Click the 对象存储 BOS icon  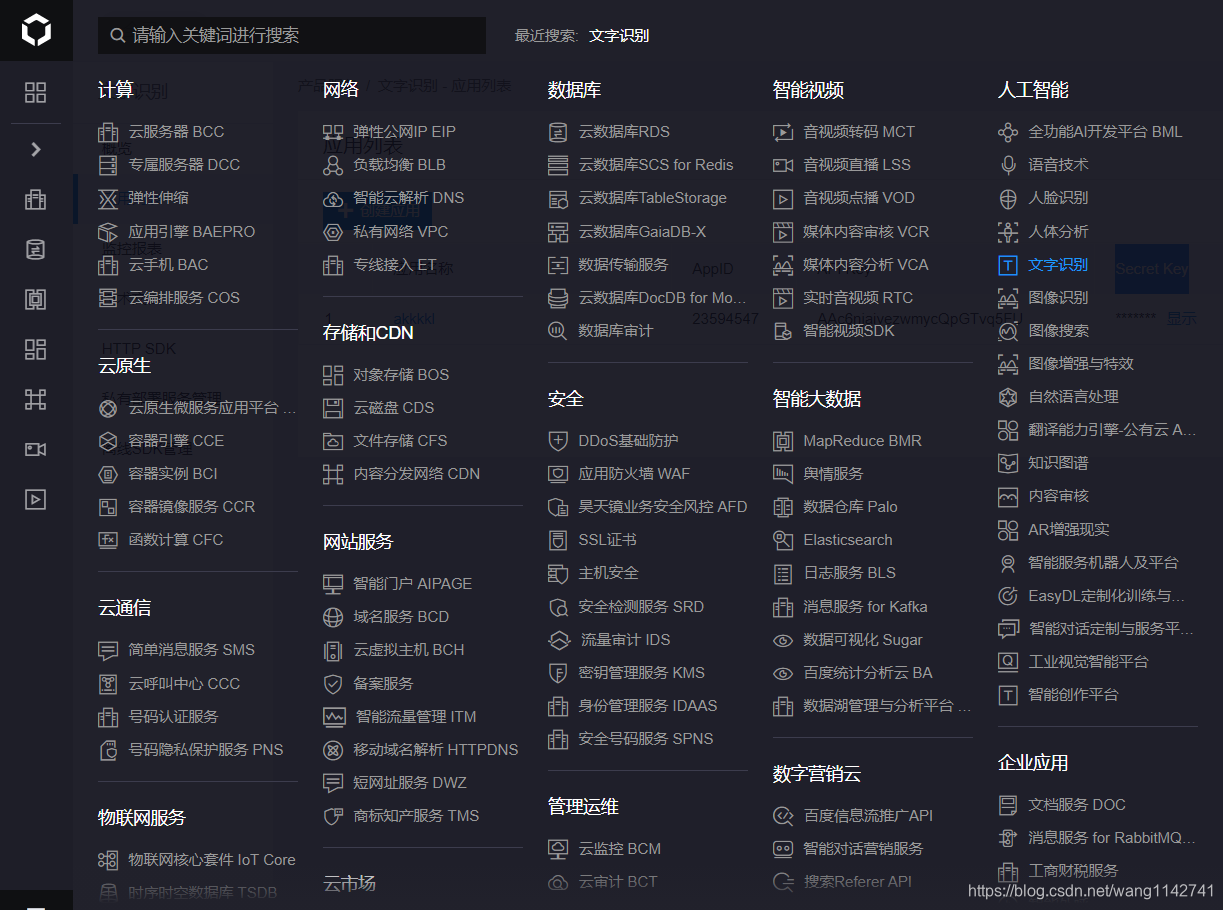(x=334, y=375)
